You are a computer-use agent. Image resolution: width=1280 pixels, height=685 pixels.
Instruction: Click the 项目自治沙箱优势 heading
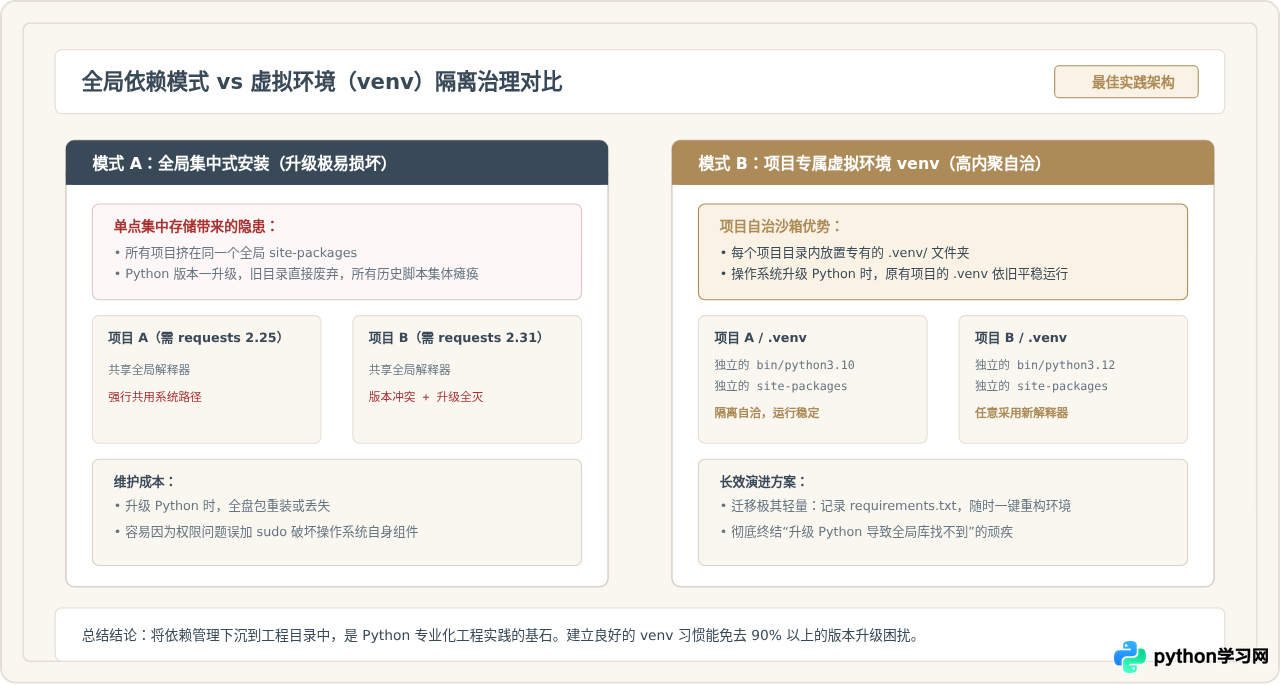pos(781,227)
